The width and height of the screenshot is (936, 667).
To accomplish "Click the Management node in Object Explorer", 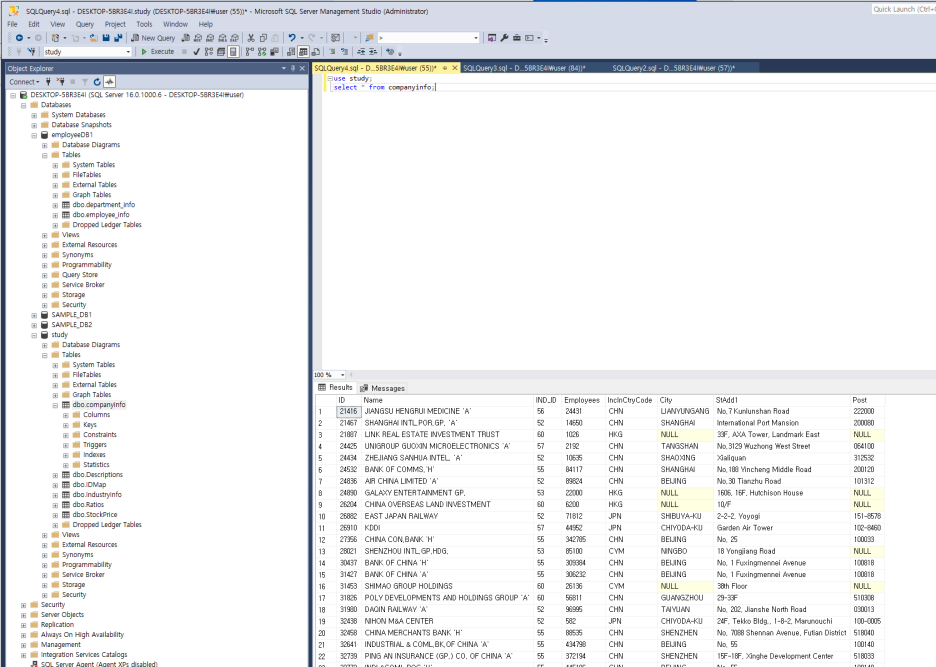I will tap(61, 645).
